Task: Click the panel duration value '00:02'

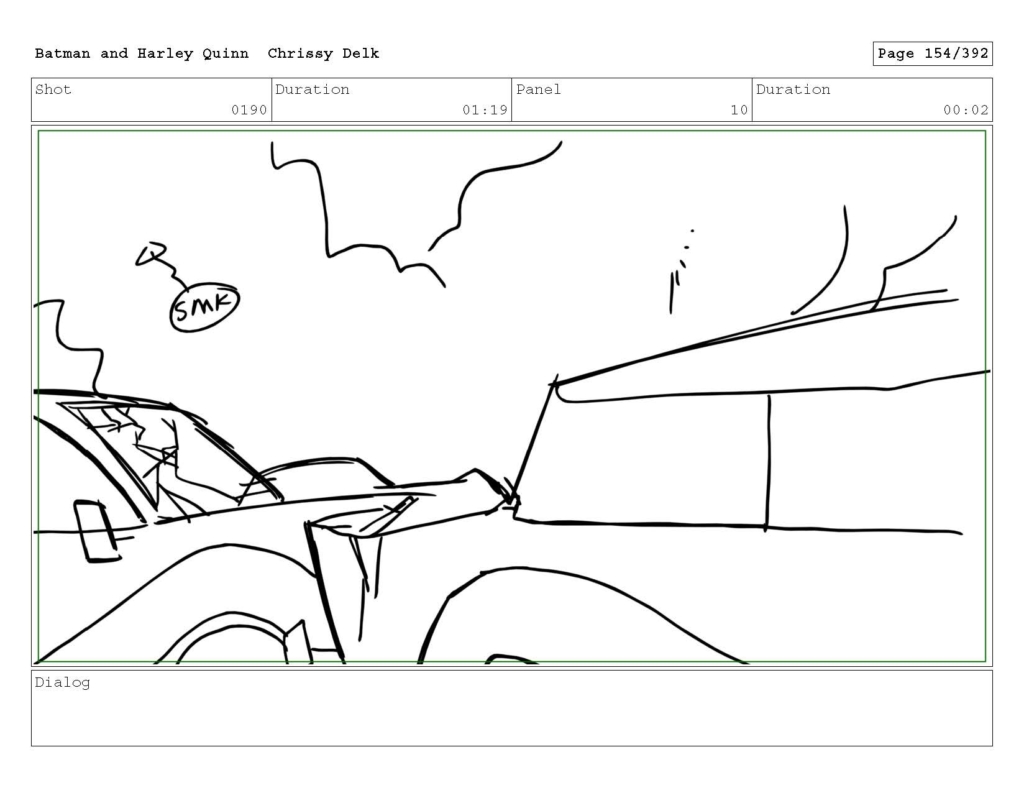Action: pos(965,110)
